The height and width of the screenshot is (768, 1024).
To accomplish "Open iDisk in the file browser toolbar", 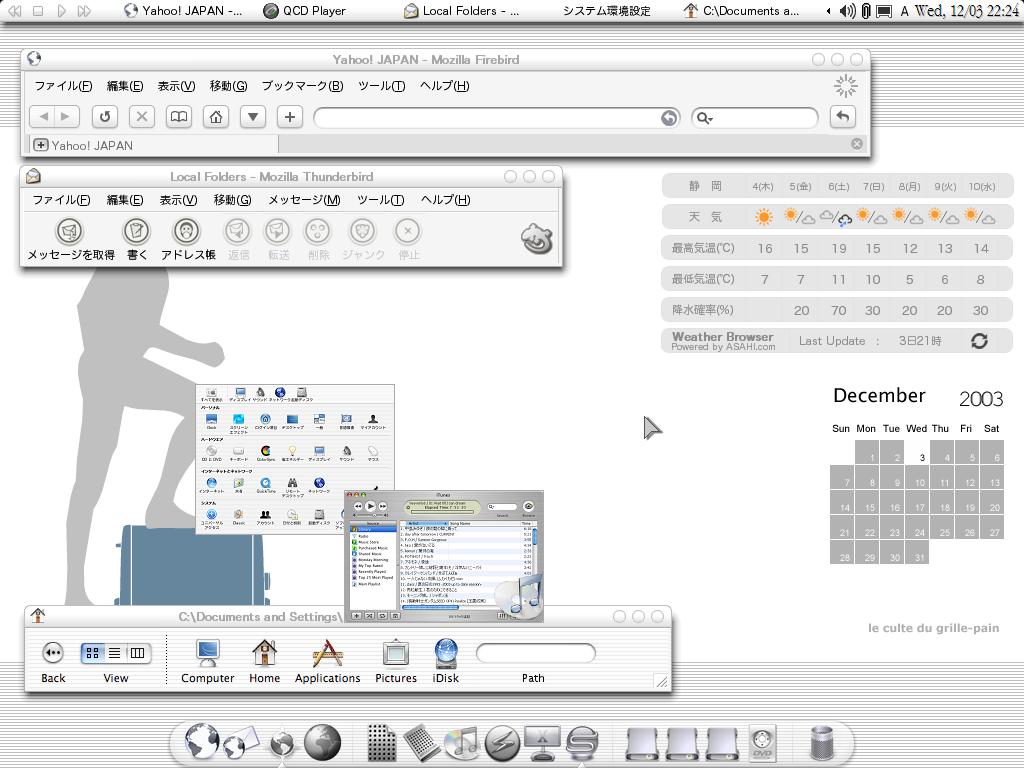I will tap(445, 662).
